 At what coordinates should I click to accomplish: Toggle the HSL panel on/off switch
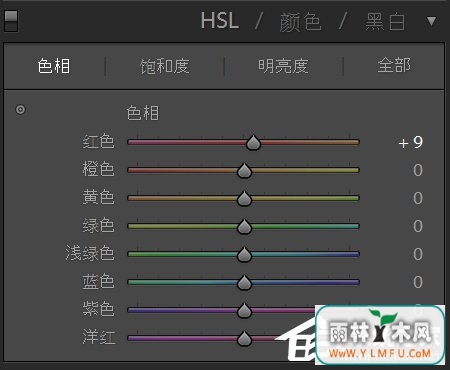pyautogui.click(x=11, y=21)
